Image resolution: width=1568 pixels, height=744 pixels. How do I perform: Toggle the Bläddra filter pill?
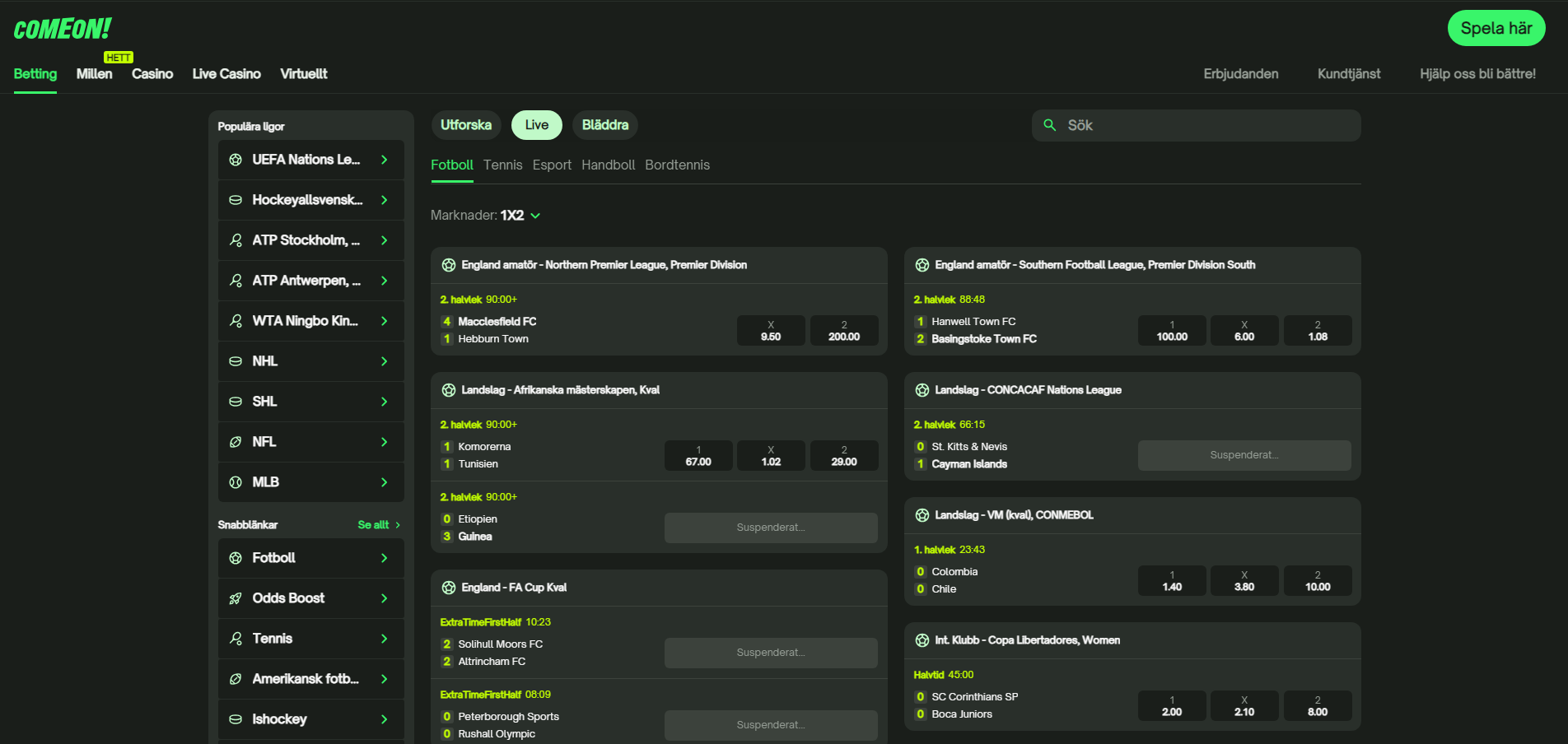[x=604, y=125]
